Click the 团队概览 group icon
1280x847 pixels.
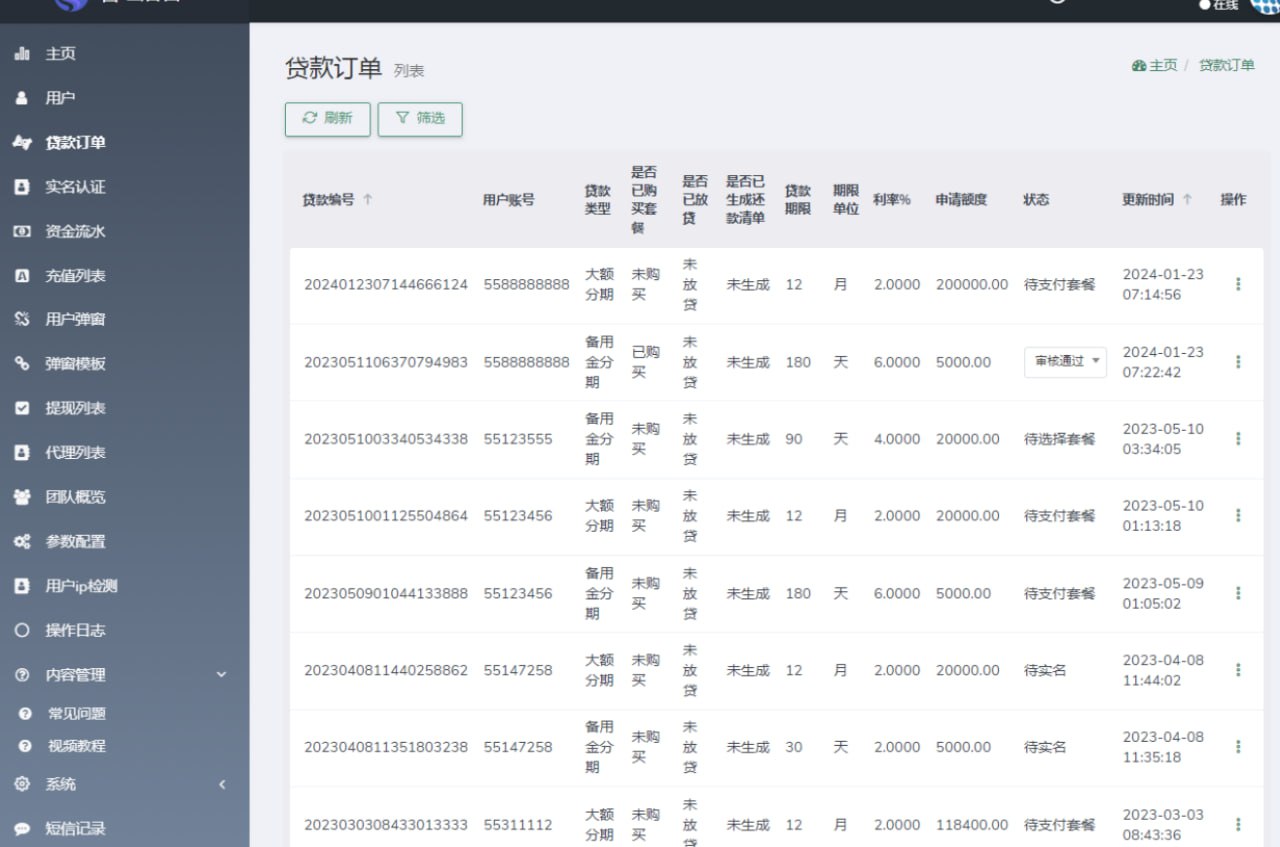point(22,497)
